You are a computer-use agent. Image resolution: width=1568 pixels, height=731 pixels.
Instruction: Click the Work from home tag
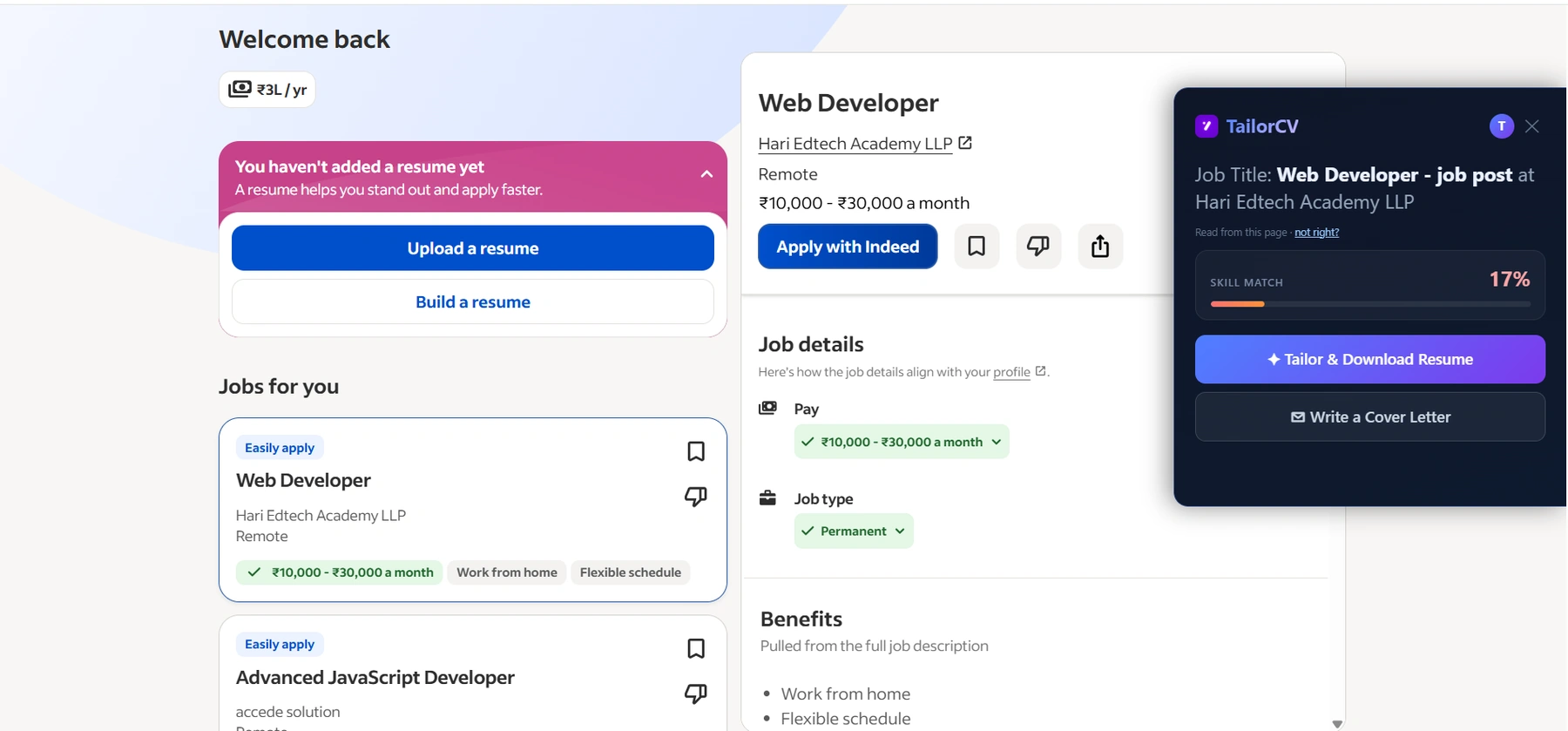coord(507,572)
